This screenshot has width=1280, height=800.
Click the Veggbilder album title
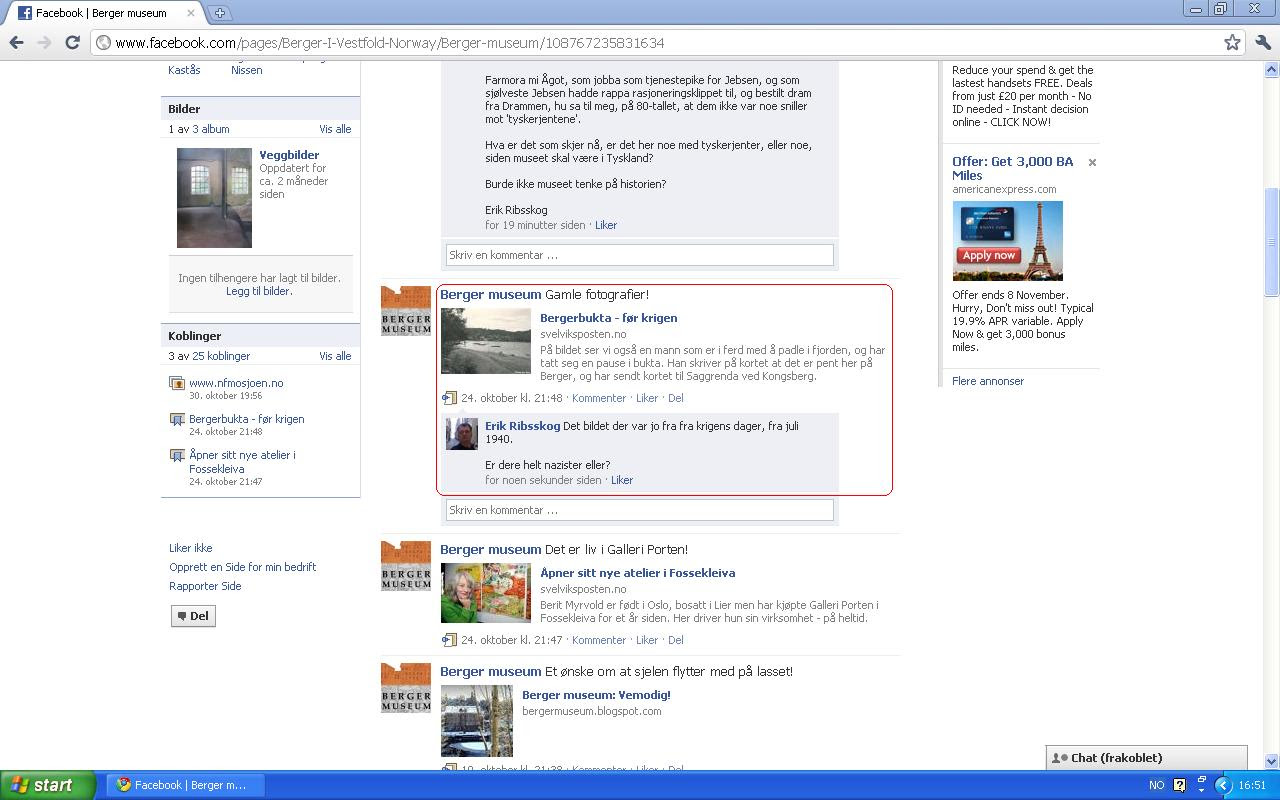pyautogui.click(x=289, y=155)
